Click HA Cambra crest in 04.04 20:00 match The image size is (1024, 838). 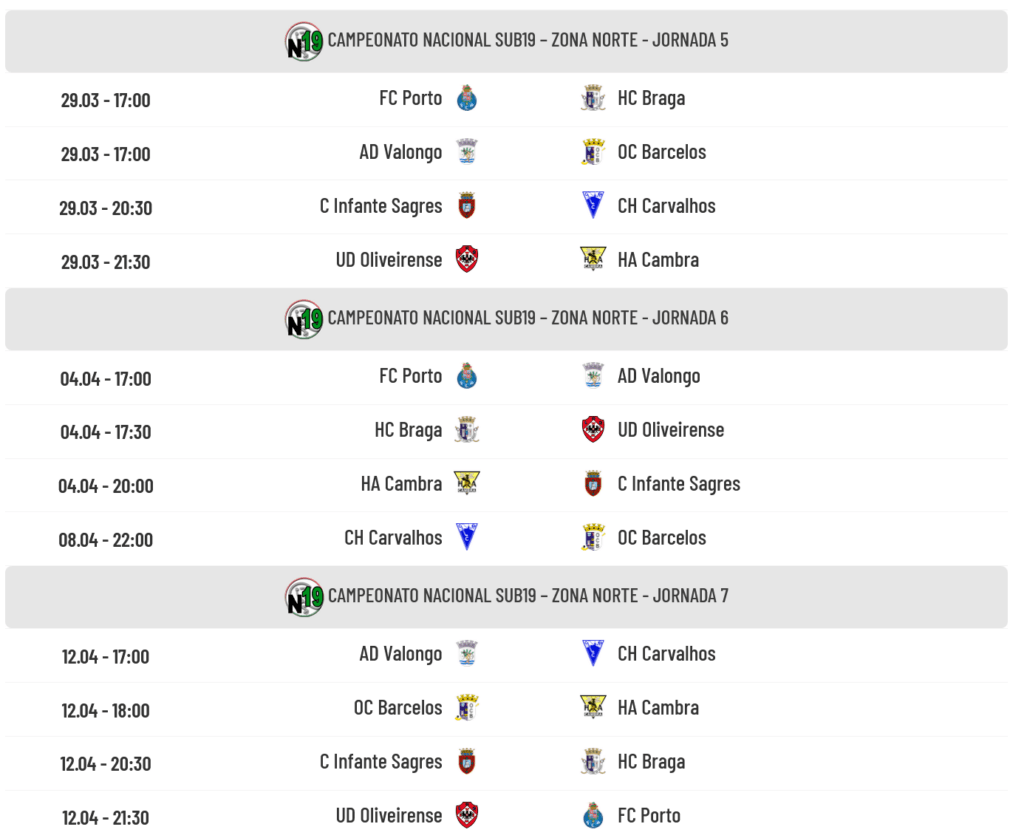(x=466, y=484)
